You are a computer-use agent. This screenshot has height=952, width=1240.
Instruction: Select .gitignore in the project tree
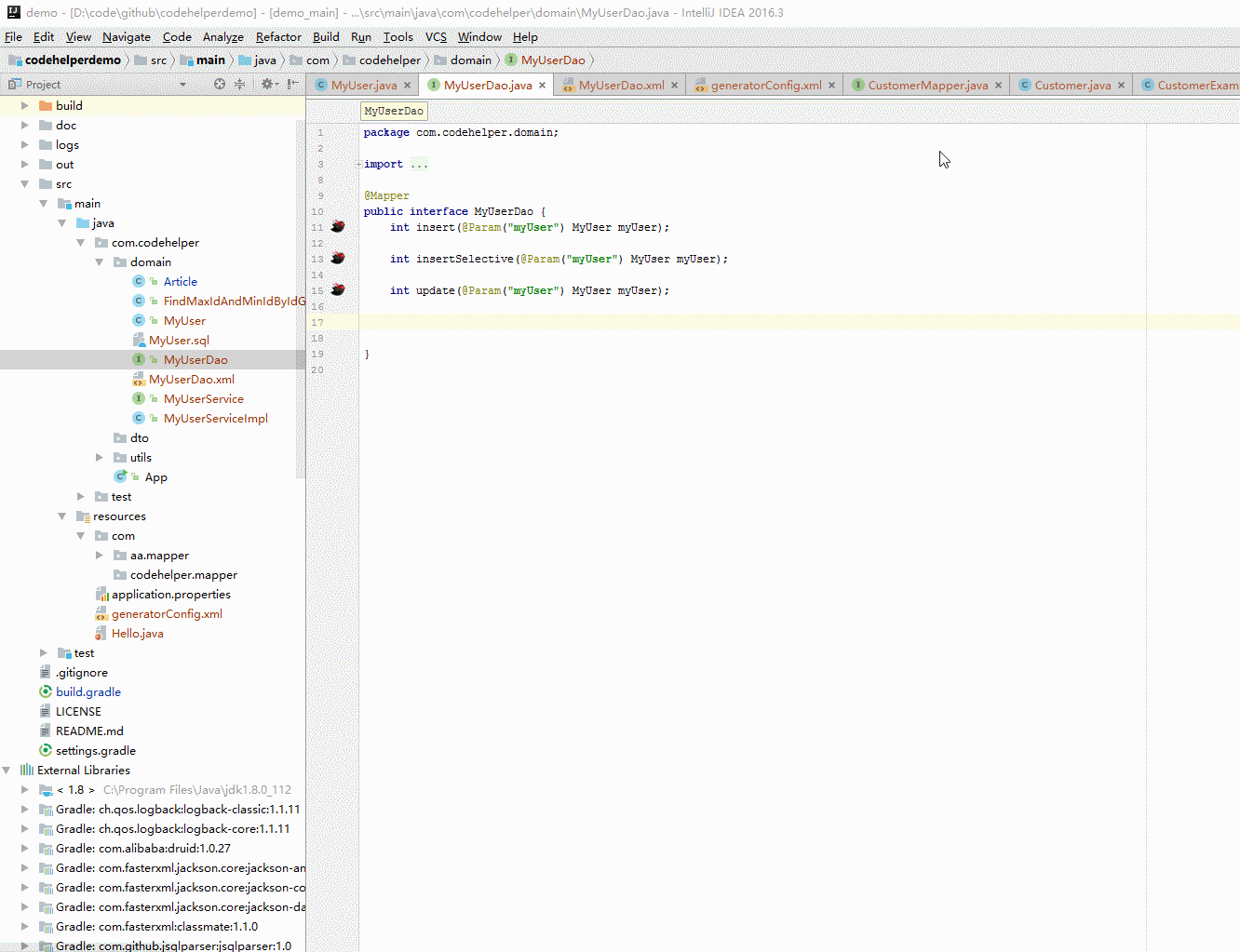81,672
